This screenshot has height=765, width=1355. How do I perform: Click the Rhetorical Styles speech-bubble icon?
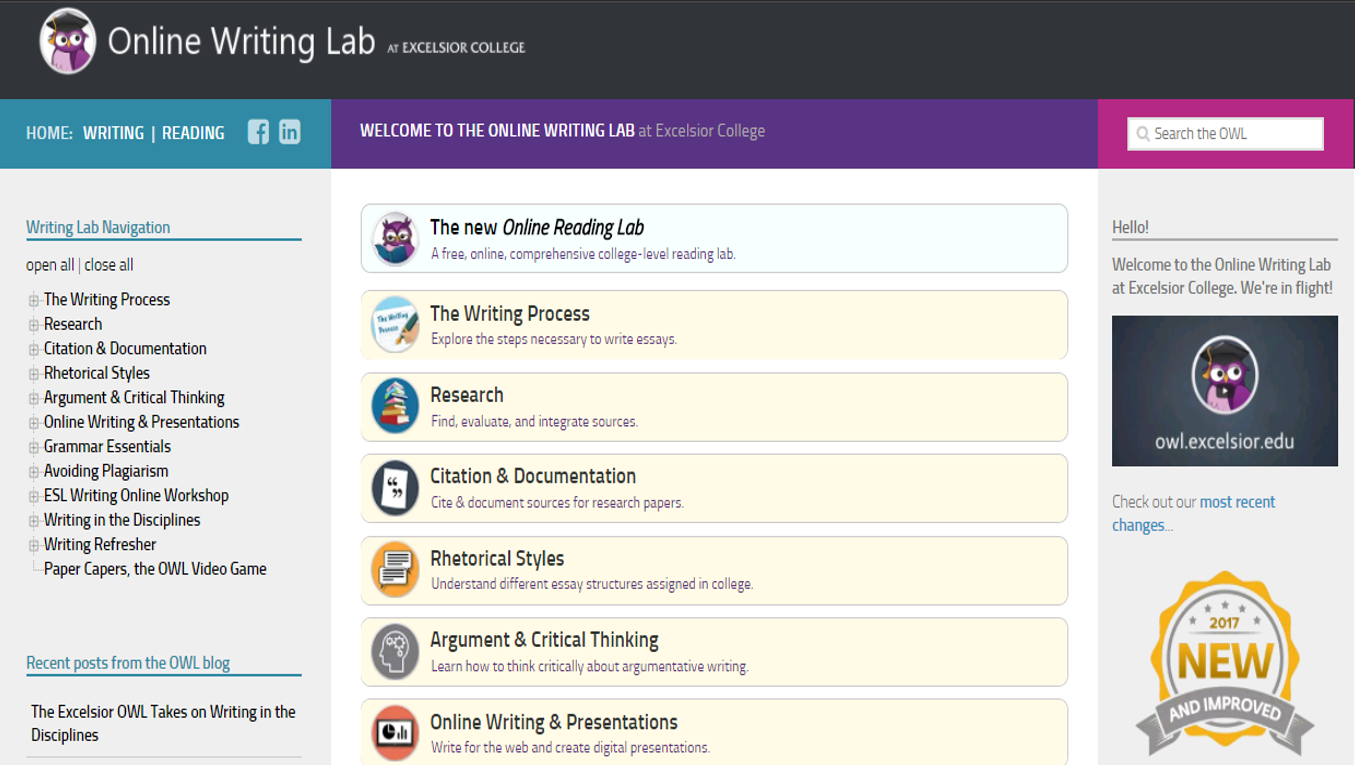(x=395, y=570)
